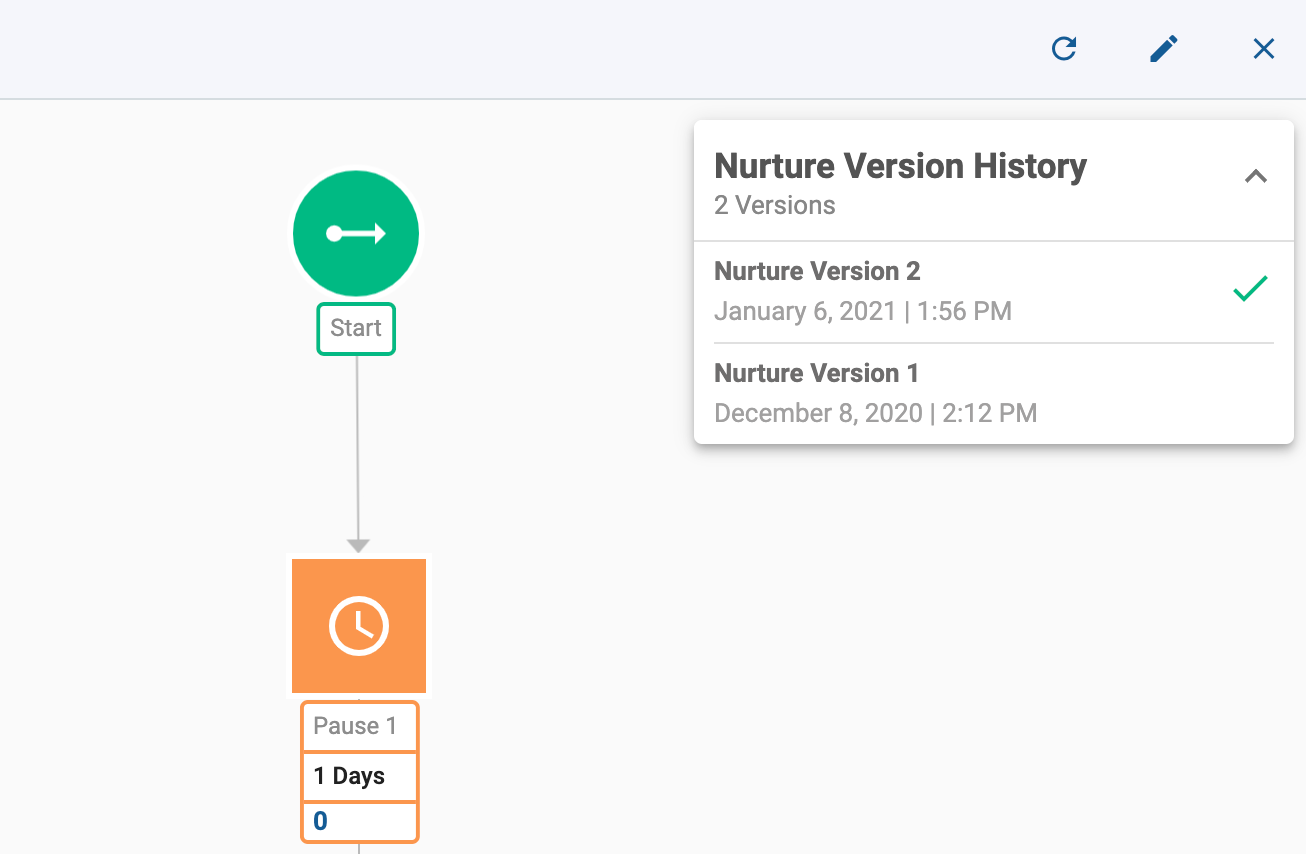Switch to Nurture Version 1
The image size is (1306, 854).
coord(816,374)
